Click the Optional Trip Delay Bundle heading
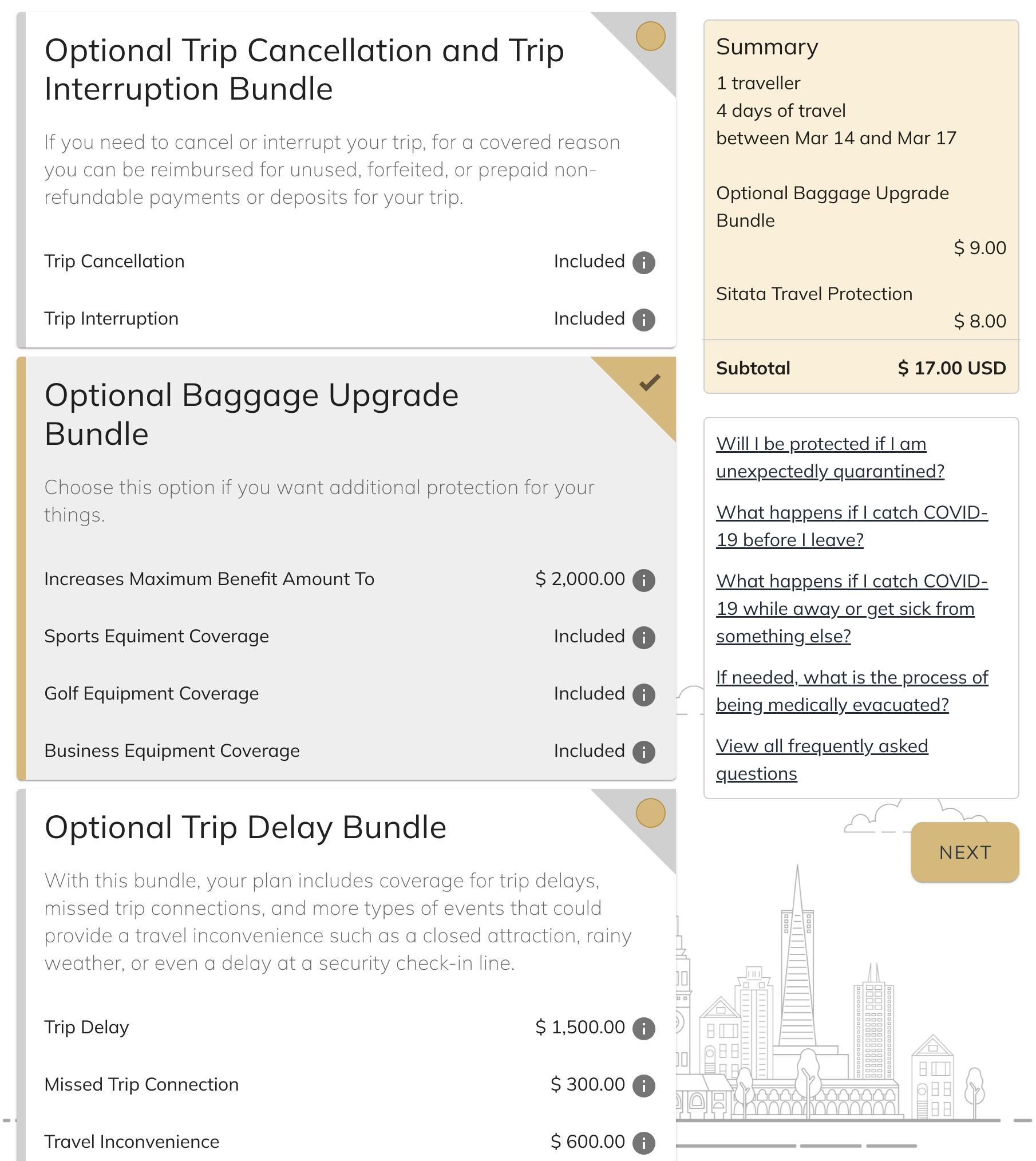Screen dimensions: 1036x1161 (x=246, y=827)
